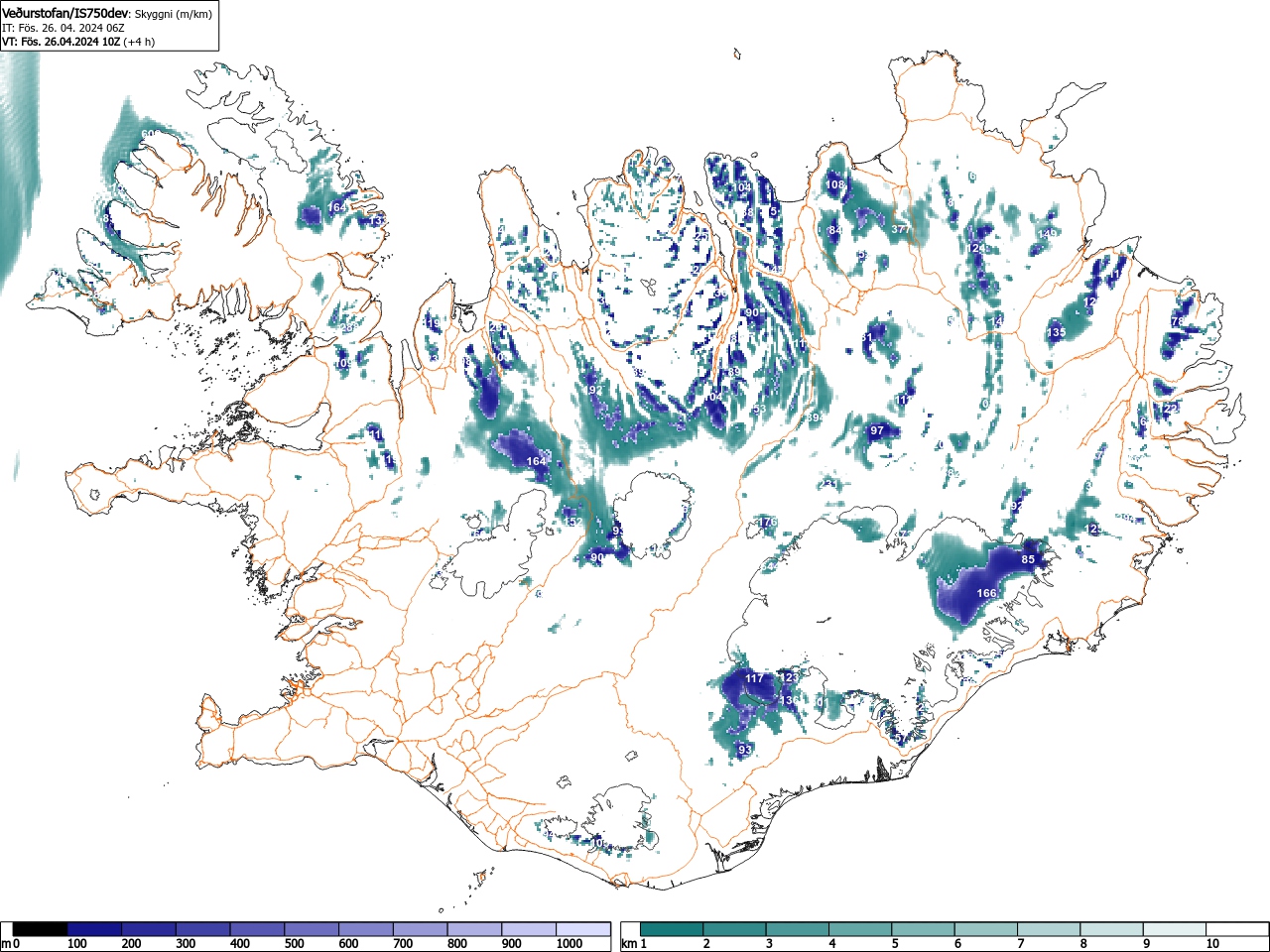The height and width of the screenshot is (952, 1270).
Task: Click the 166 visibility value on the map
Action: click(x=986, y=593)
